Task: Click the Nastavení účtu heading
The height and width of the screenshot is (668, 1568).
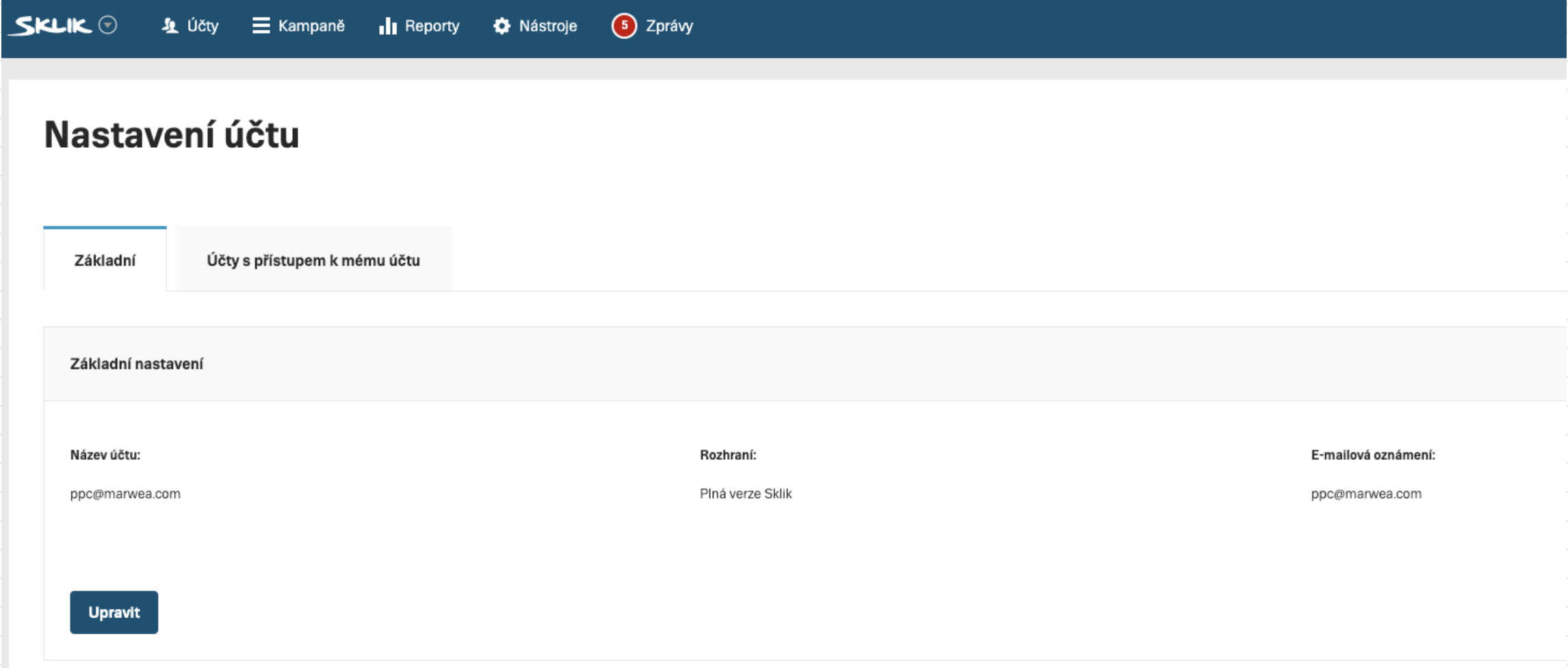Action: point(172,134)
